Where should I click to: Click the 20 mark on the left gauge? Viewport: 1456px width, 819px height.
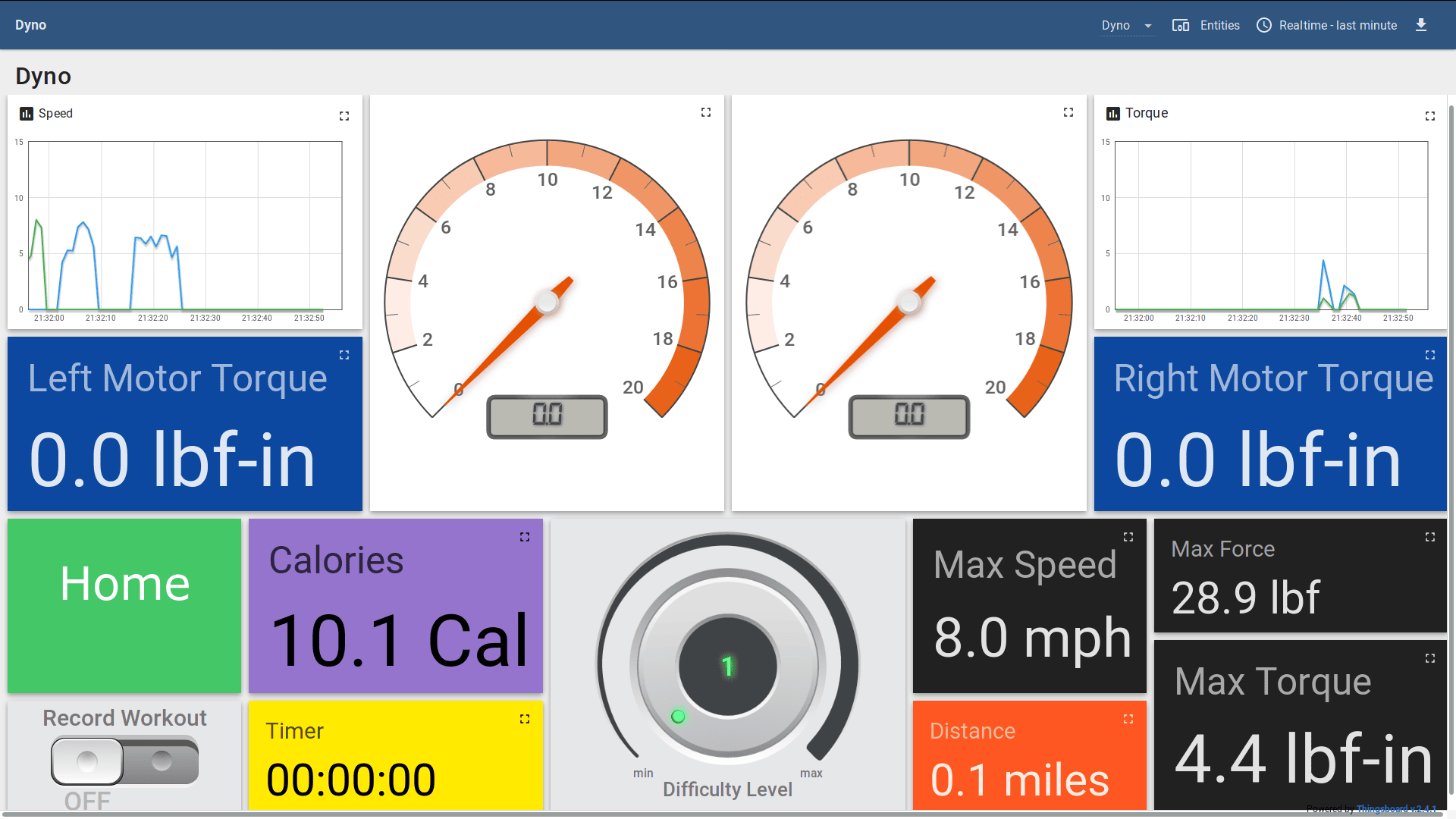click(x=633, y=388)
